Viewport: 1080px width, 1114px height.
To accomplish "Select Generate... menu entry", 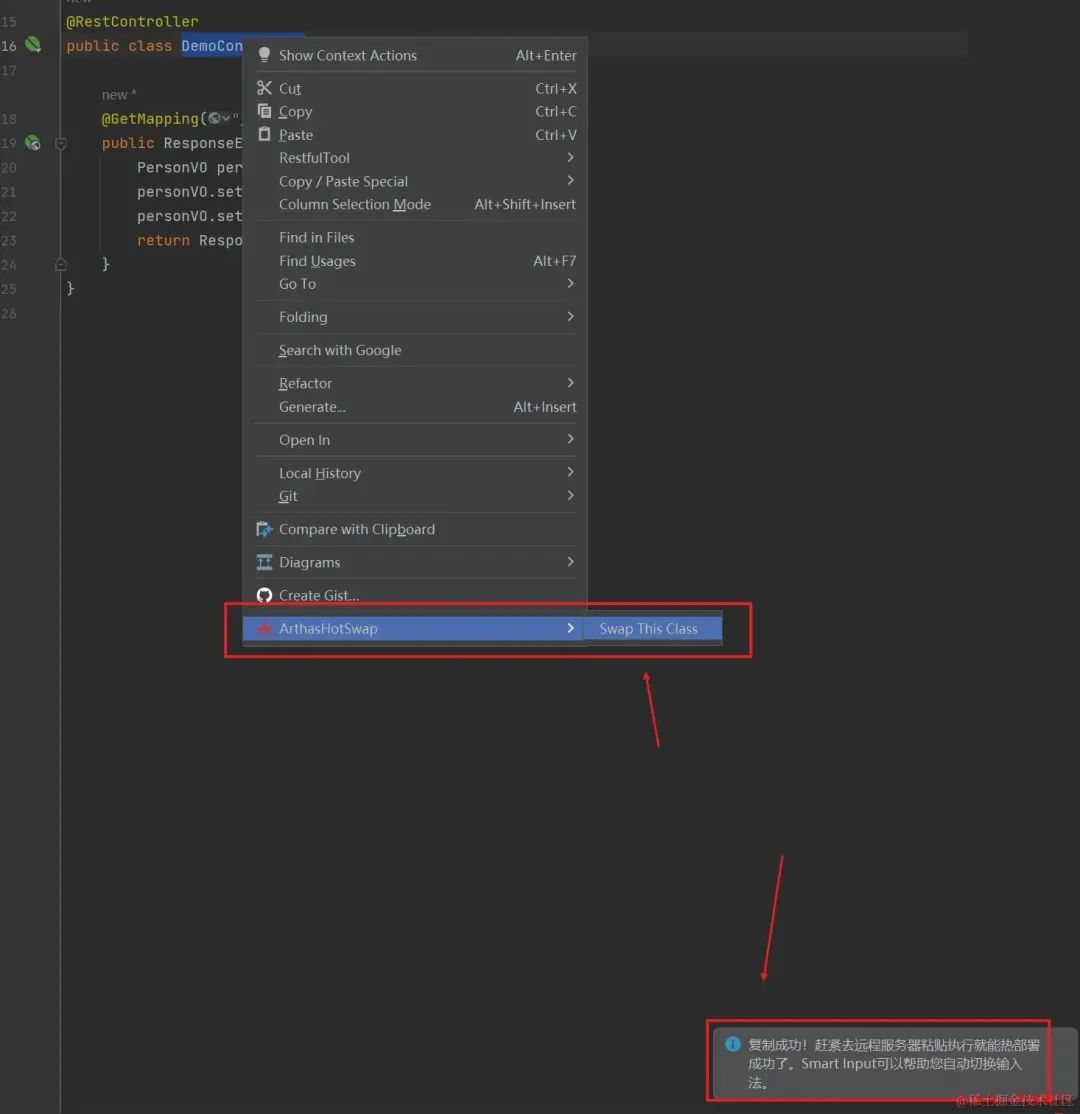I will click(416, 407).
